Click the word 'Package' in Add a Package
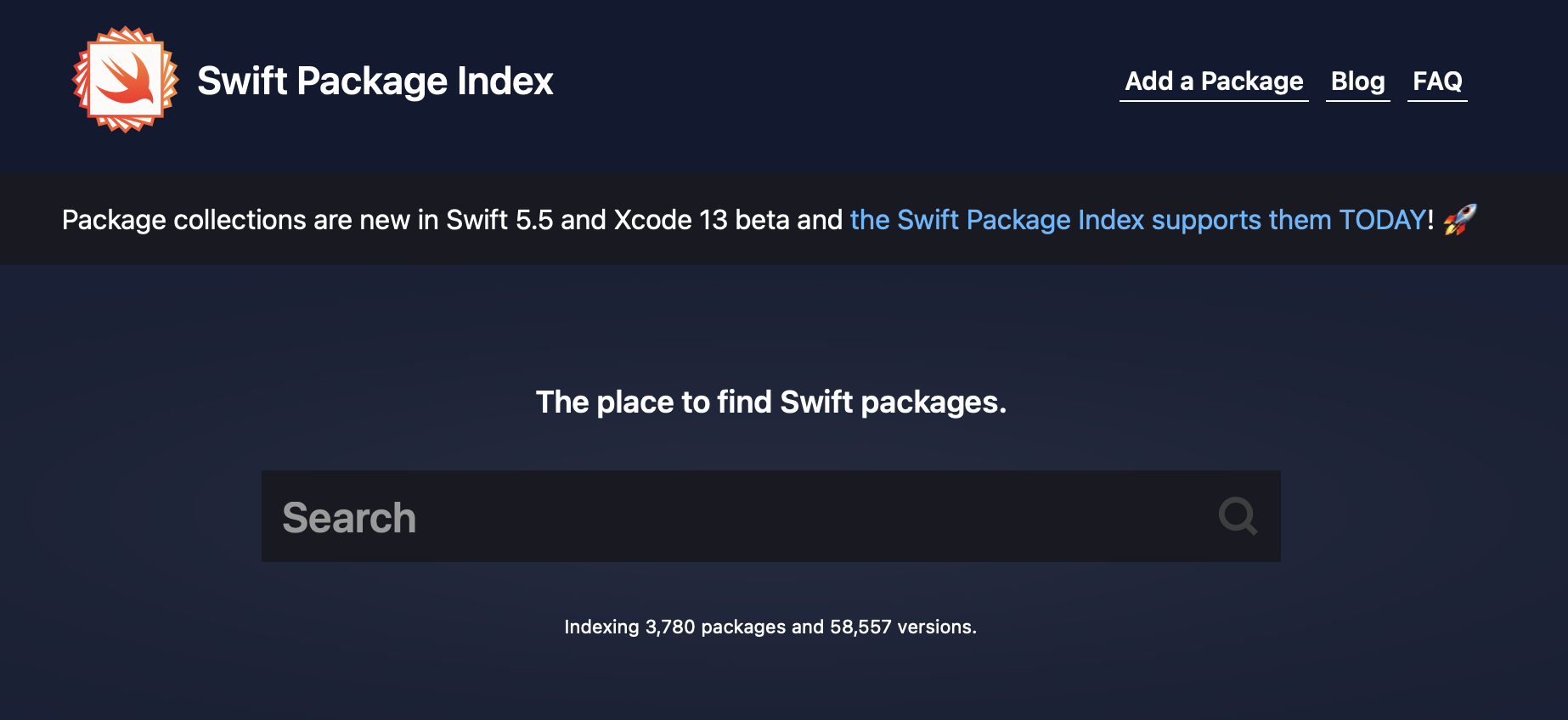The height and width of the screenshot is (720, 1568). tap(1252, 82)
